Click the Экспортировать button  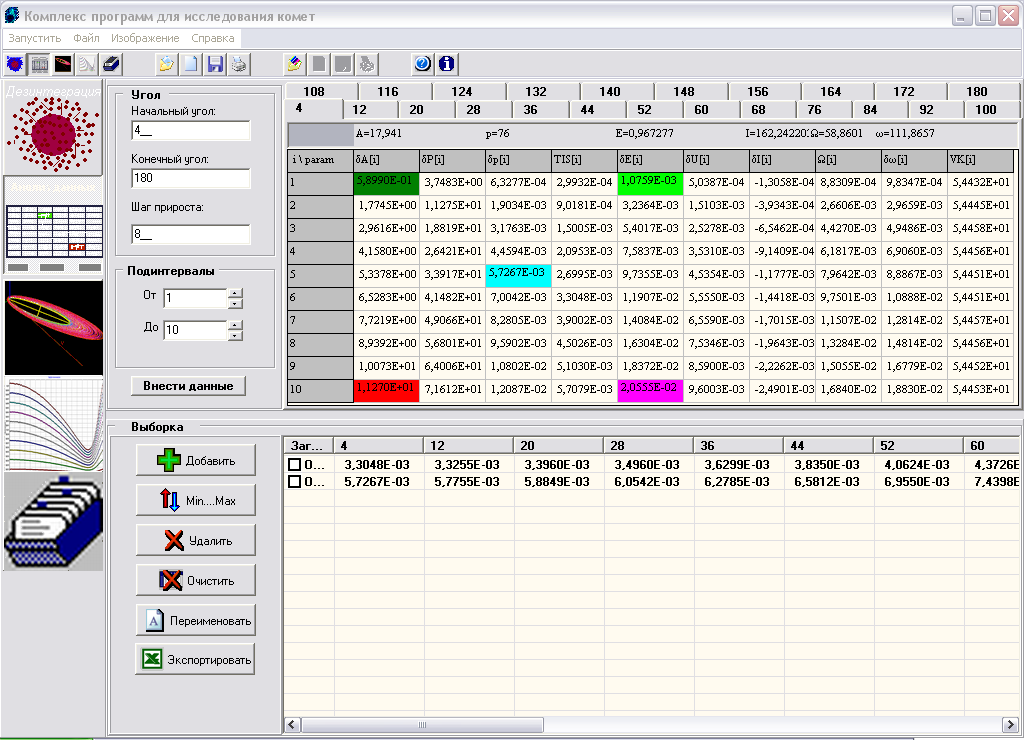(195, 659)
